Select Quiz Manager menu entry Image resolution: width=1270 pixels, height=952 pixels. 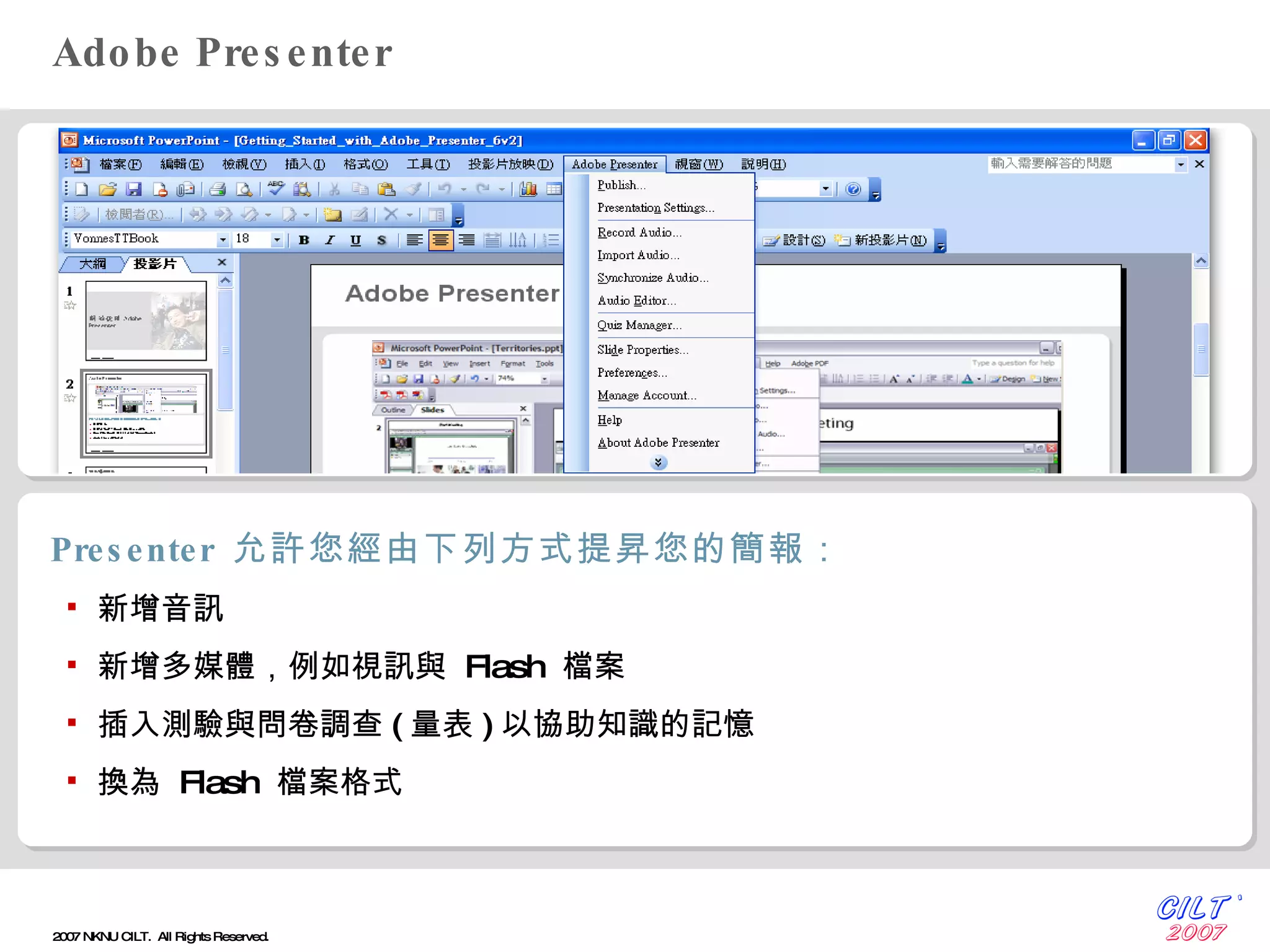click(x=639, y=325)
